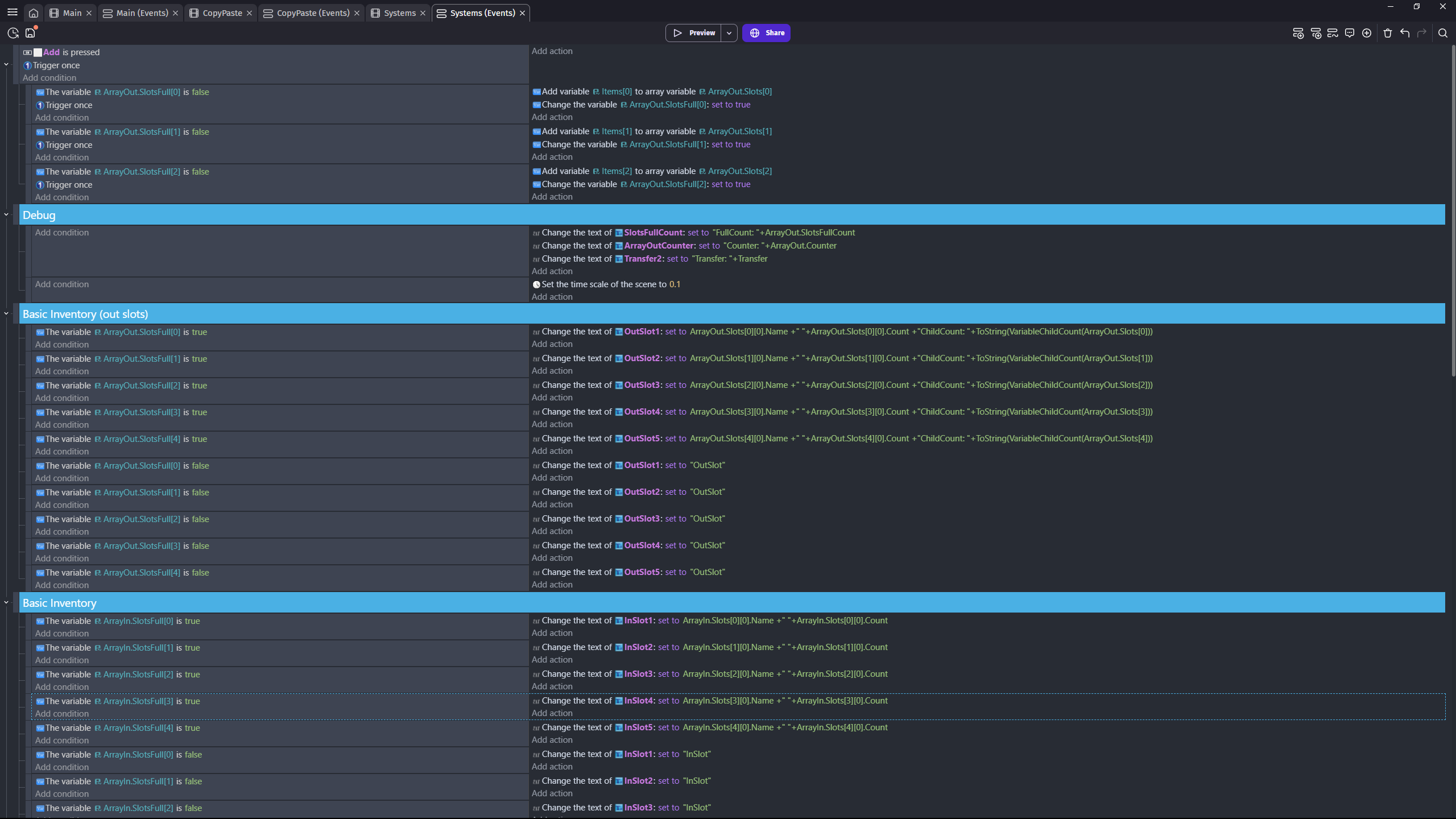Open the search in events magnifier
Viewport: 1456px width, 819px height.
(x=1443, y=33)
